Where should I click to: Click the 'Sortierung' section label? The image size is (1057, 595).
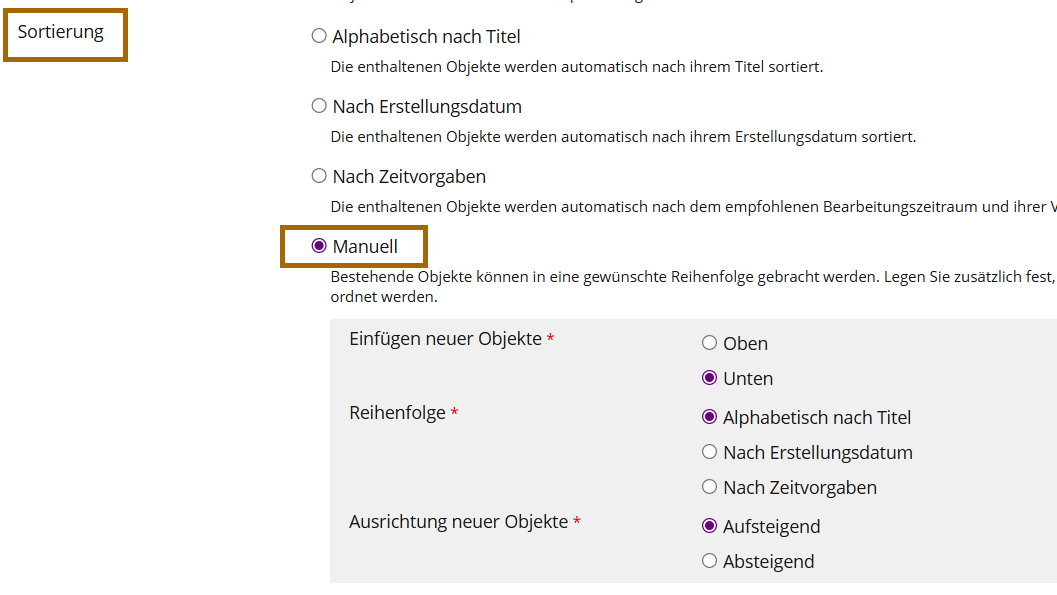click(x=61, y=32)
